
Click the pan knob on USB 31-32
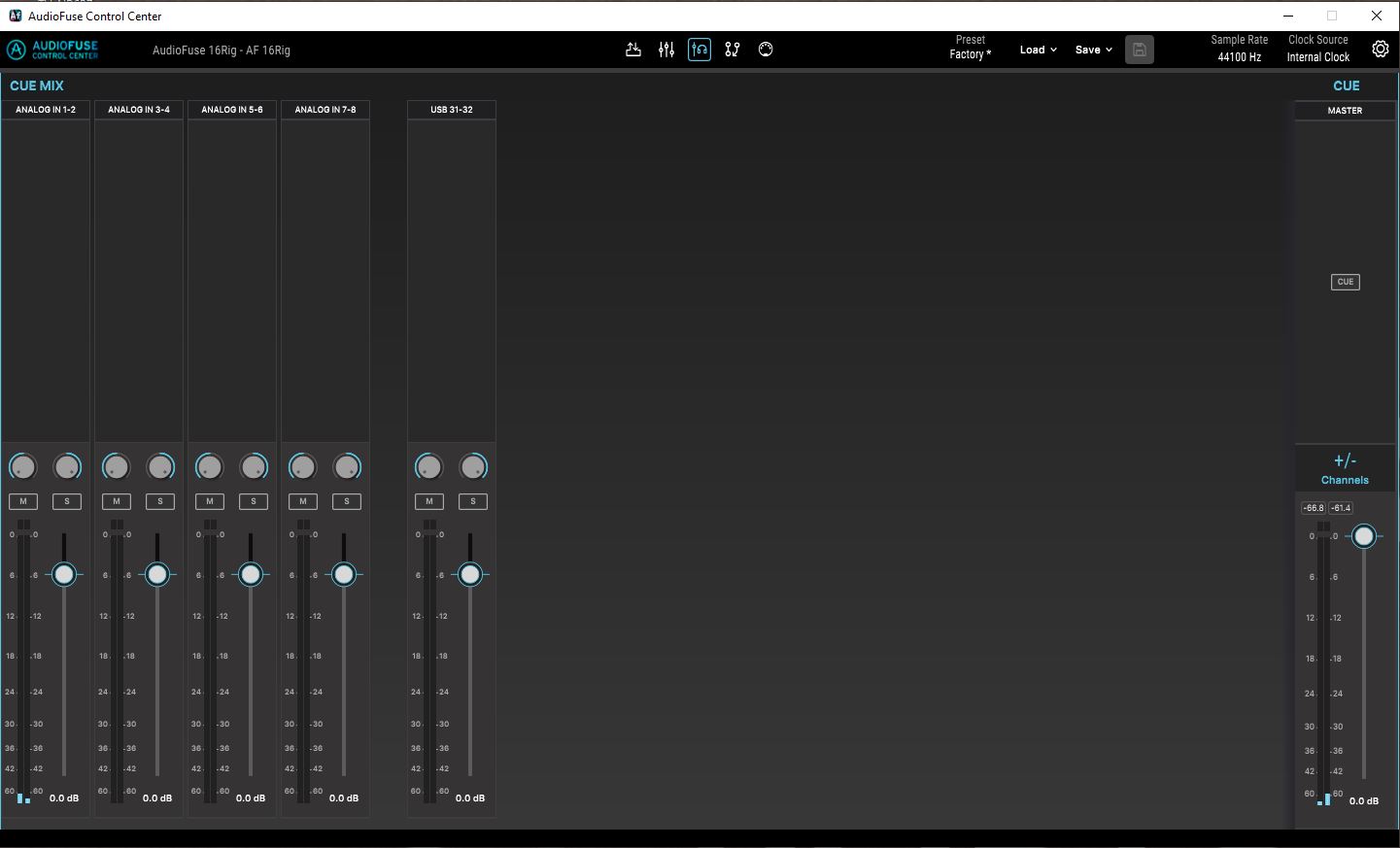click(428, 466)
